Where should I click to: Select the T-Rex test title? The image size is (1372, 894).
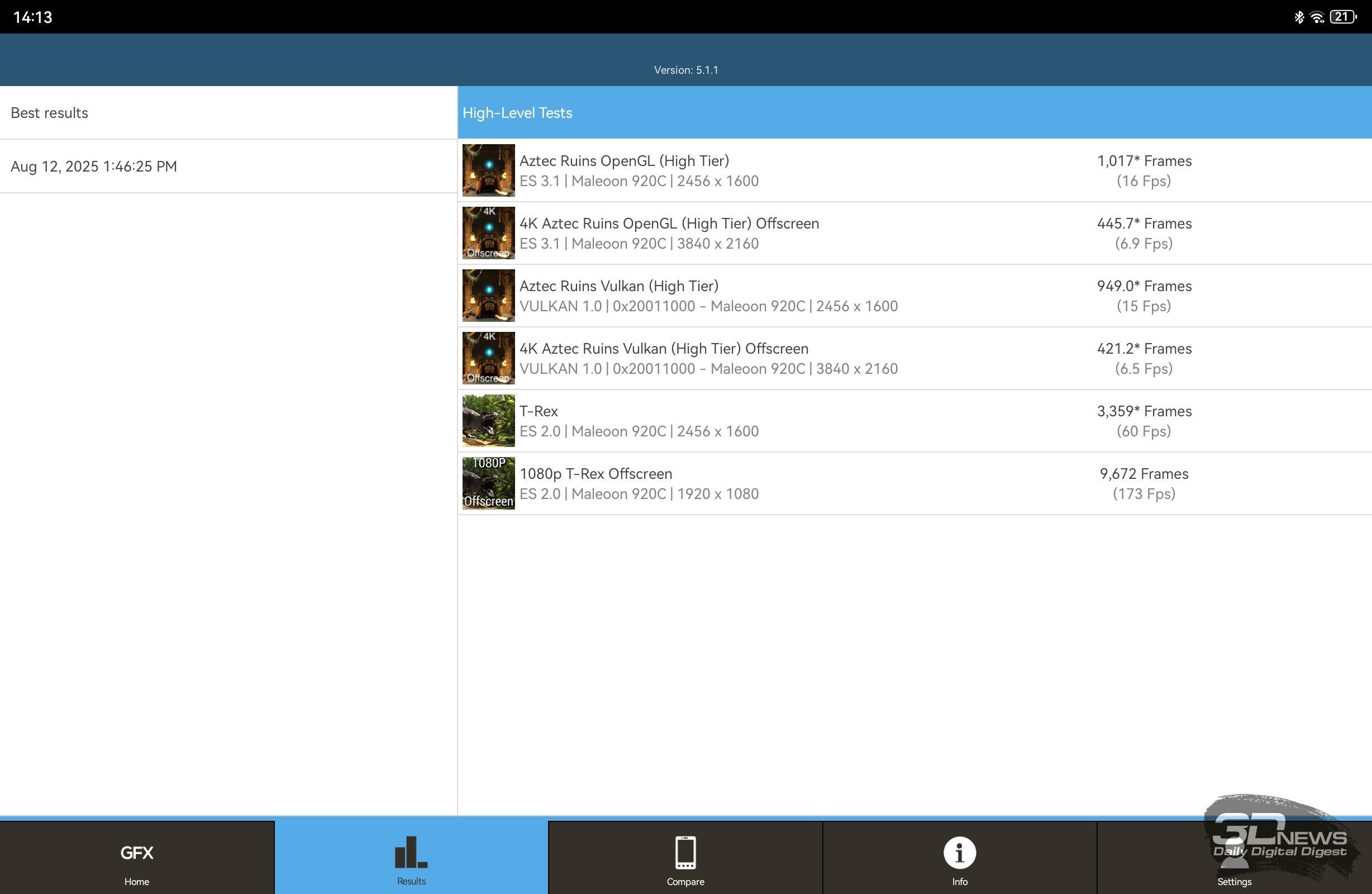tap(539, 411)
